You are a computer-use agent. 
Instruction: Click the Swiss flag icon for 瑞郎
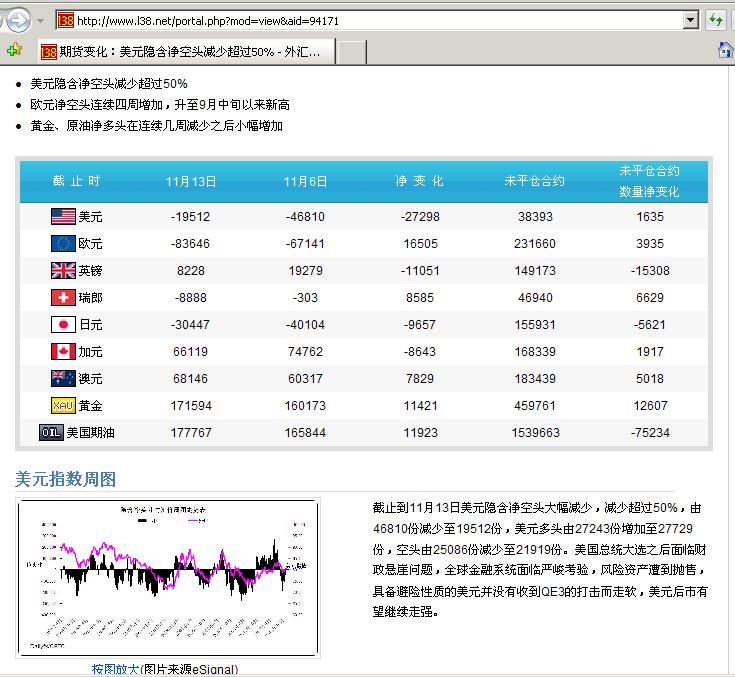63,297
